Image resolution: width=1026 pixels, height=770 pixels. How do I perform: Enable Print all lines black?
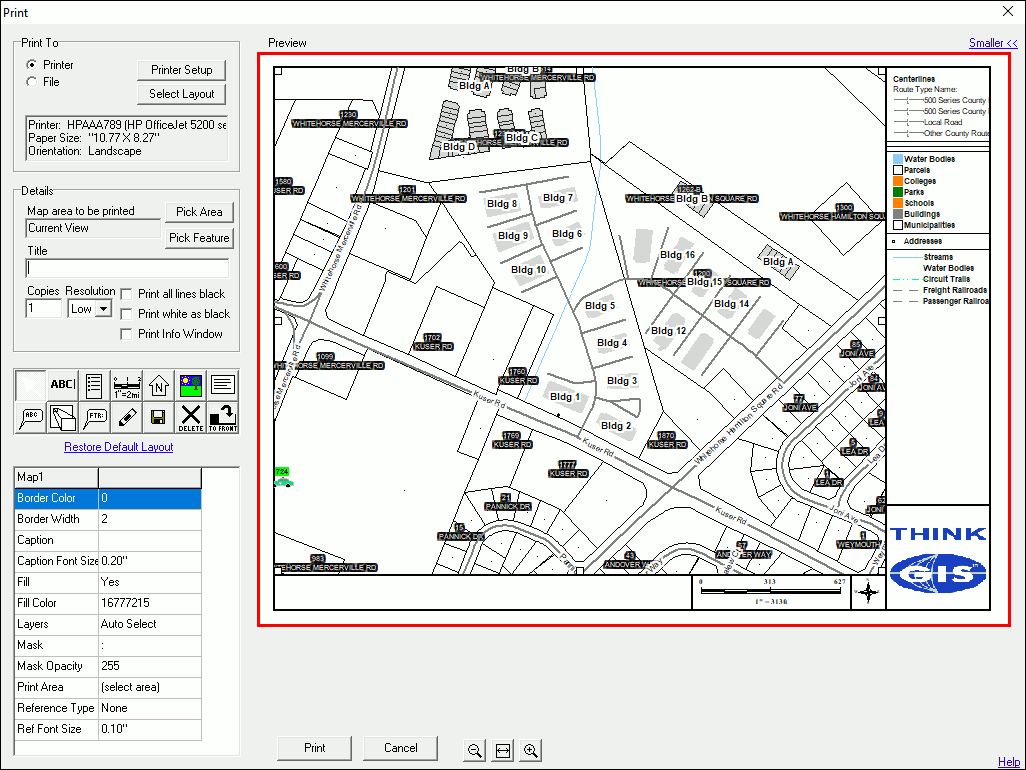(x=127, y=294)
